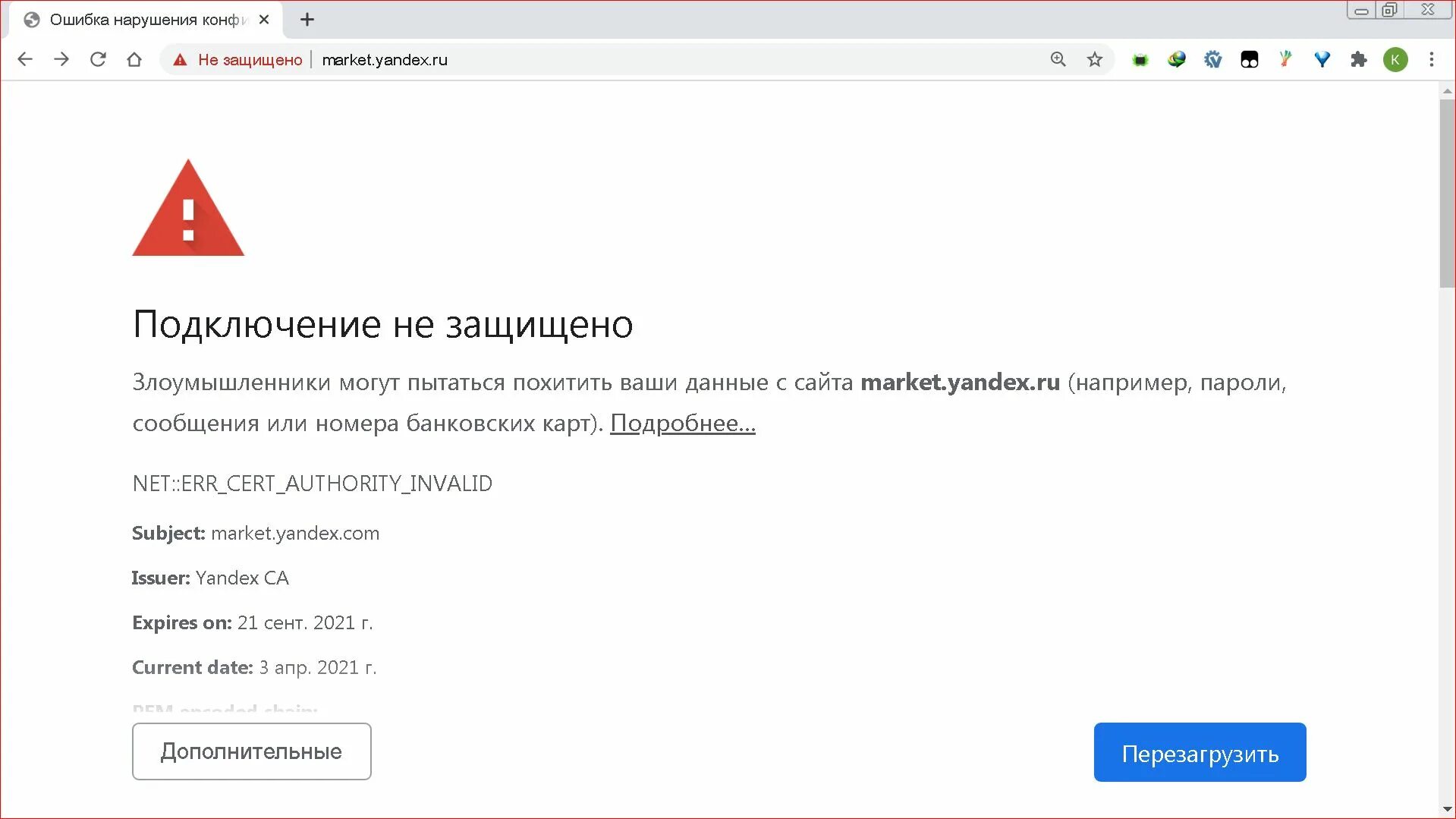Image resolution: width=1456 pixels, height=819 pixels.
Task: Click bold market.yandex.ru in warning text
Action: point(960,382)
